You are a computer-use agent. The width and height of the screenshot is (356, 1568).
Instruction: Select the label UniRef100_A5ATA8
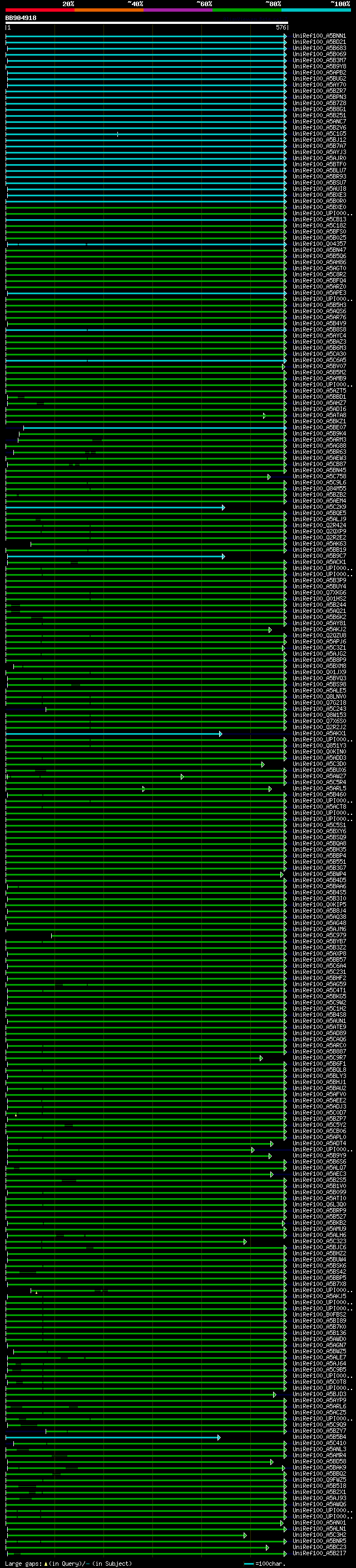319,415
